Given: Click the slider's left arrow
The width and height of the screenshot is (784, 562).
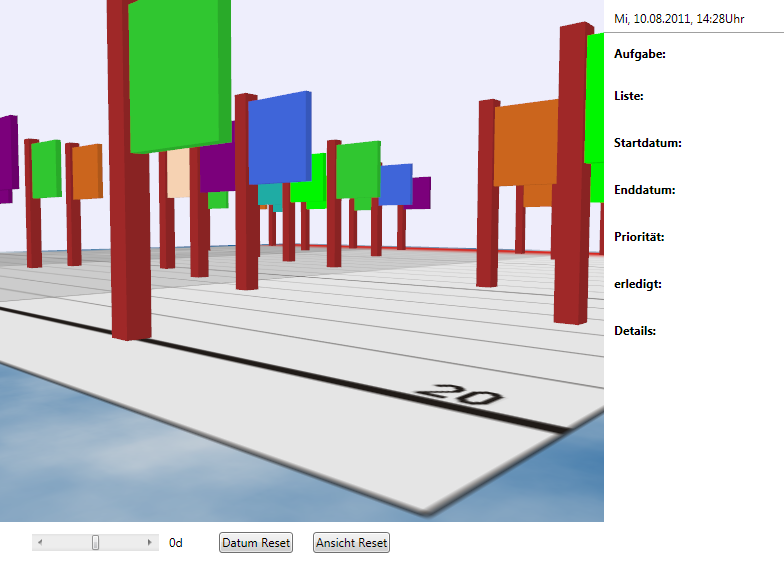Looking at the screenshot, I should [40, 542].
